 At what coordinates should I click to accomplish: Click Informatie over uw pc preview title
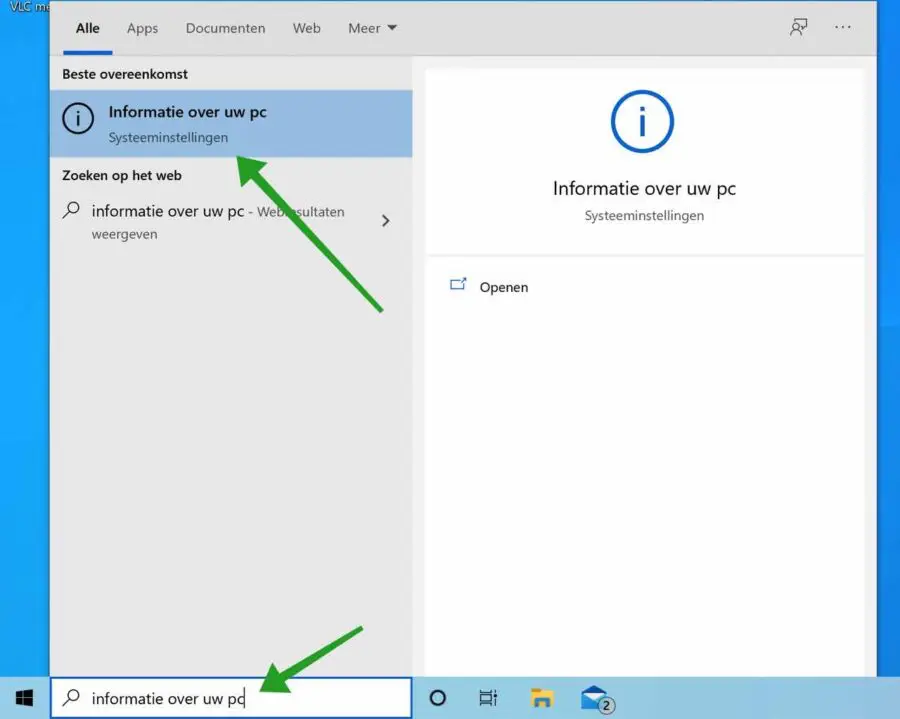pos(644,188)
